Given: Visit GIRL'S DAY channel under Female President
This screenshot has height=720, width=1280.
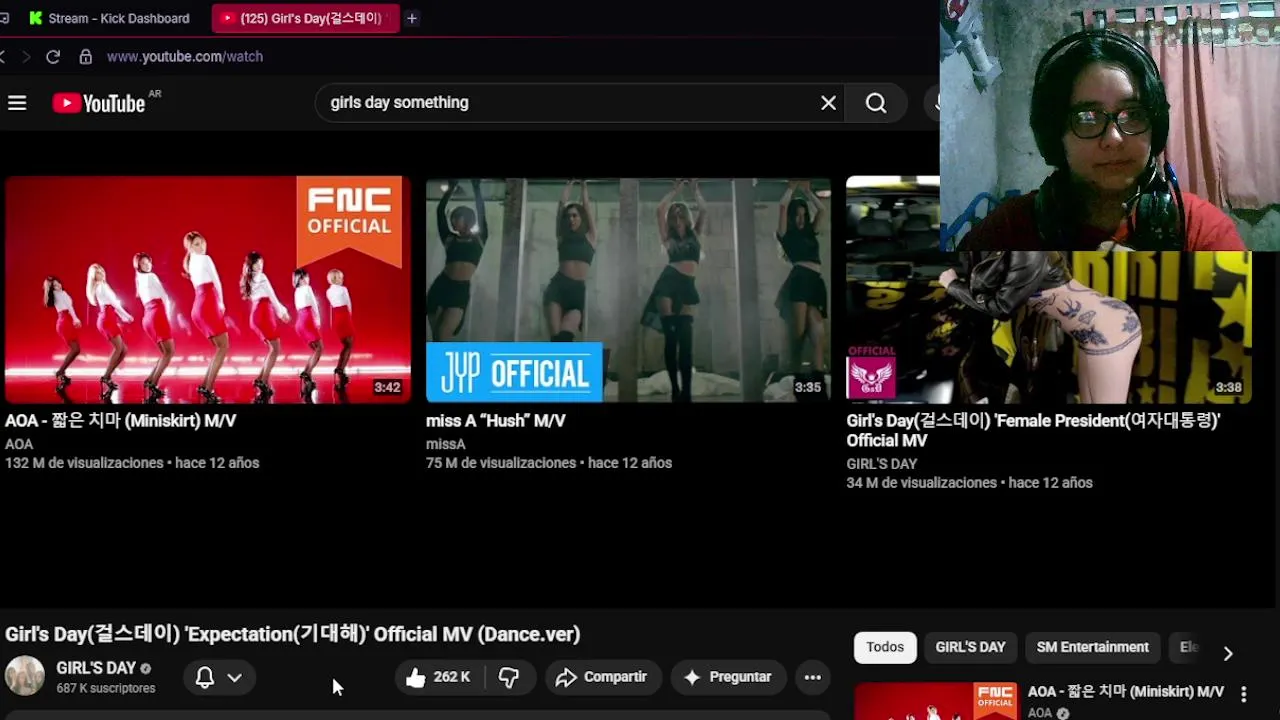Looking at the screenshot, I should [x=881, y=464].
